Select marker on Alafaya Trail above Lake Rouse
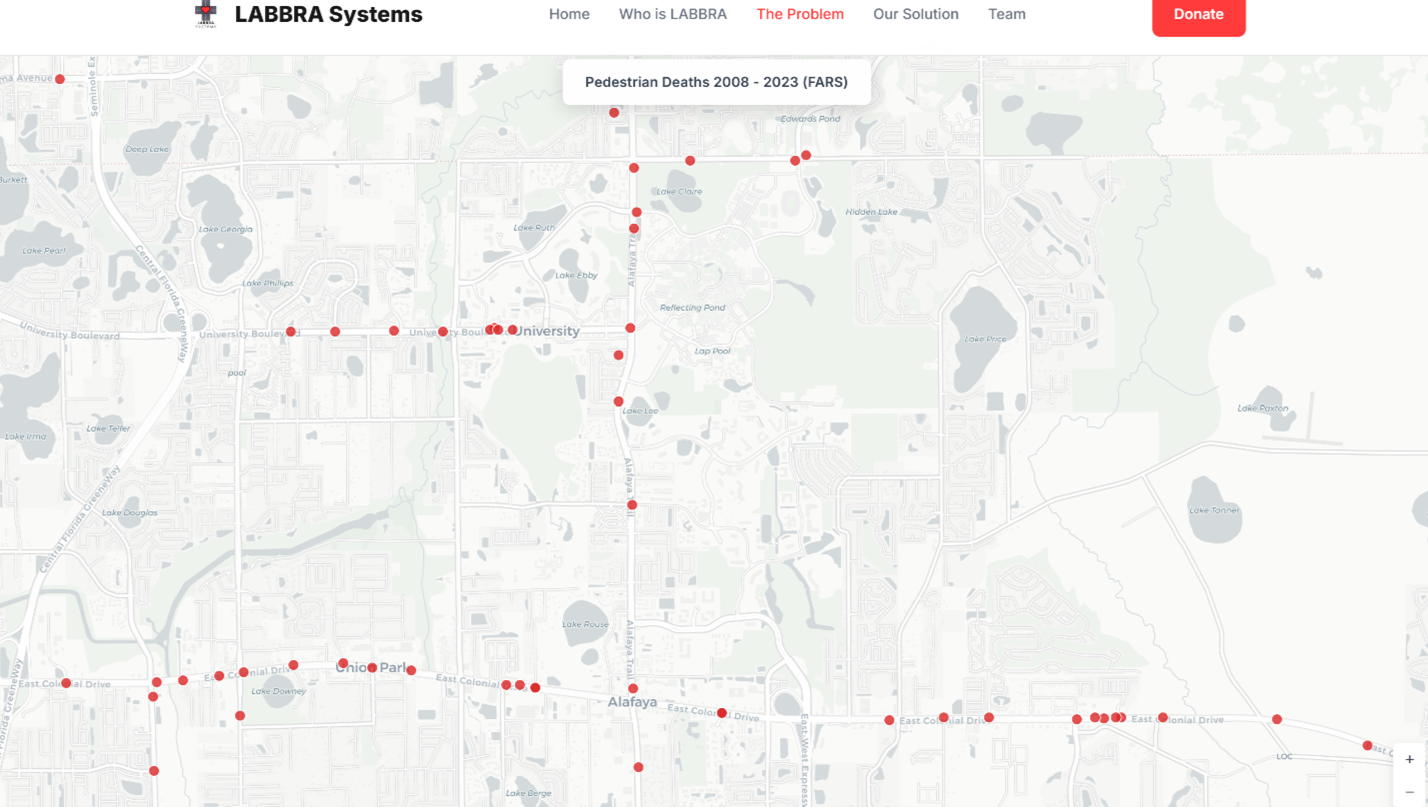 [x=632, y=505]
